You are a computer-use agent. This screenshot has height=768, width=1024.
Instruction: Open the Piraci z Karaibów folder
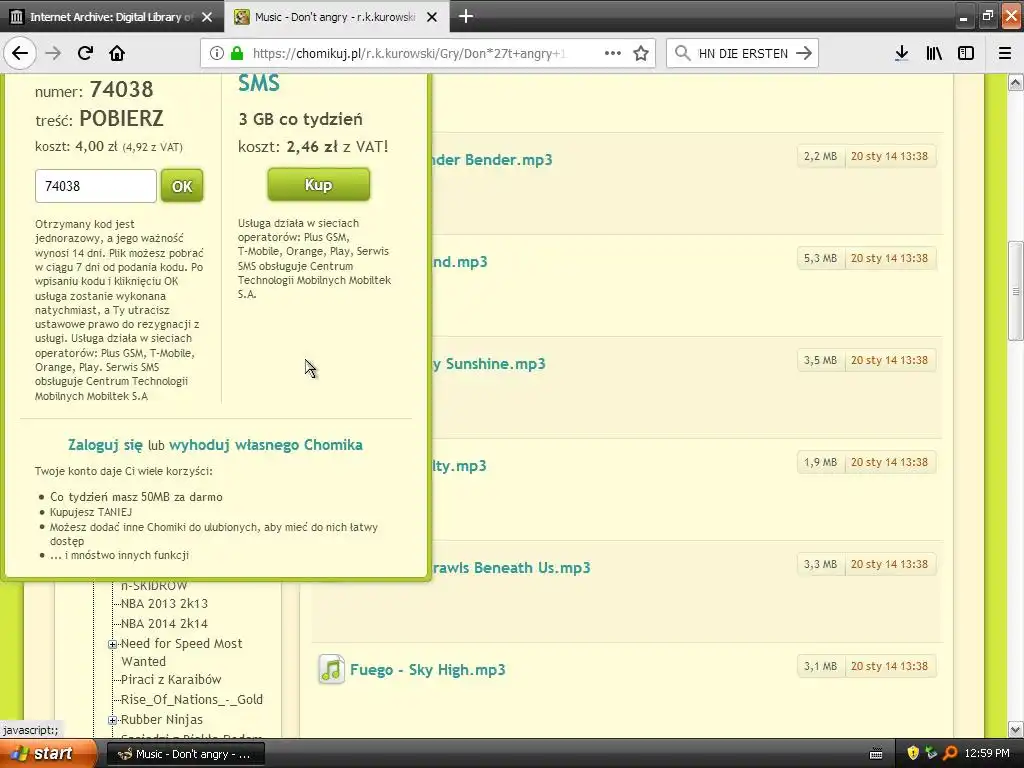point(171,679)
